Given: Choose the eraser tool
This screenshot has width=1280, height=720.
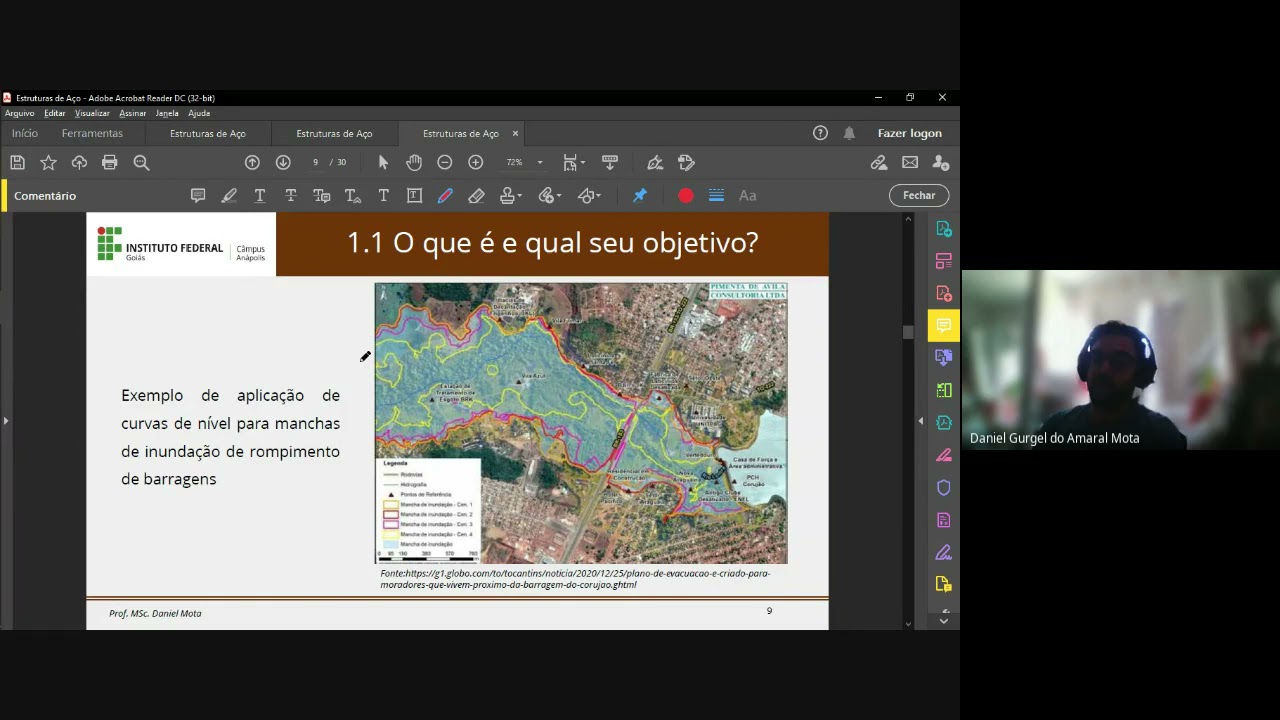Looking at the screenshot, I should coord(477,196).
